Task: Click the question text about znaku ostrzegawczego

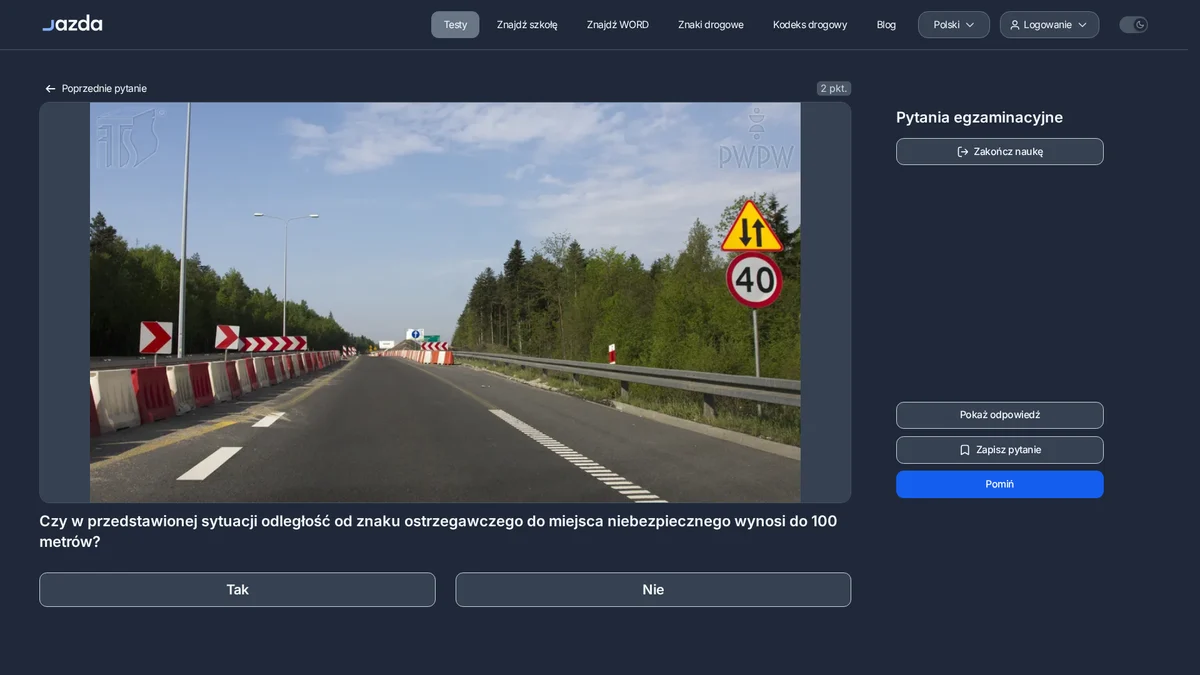Action: pyautogui.click(x=438, y=531)
